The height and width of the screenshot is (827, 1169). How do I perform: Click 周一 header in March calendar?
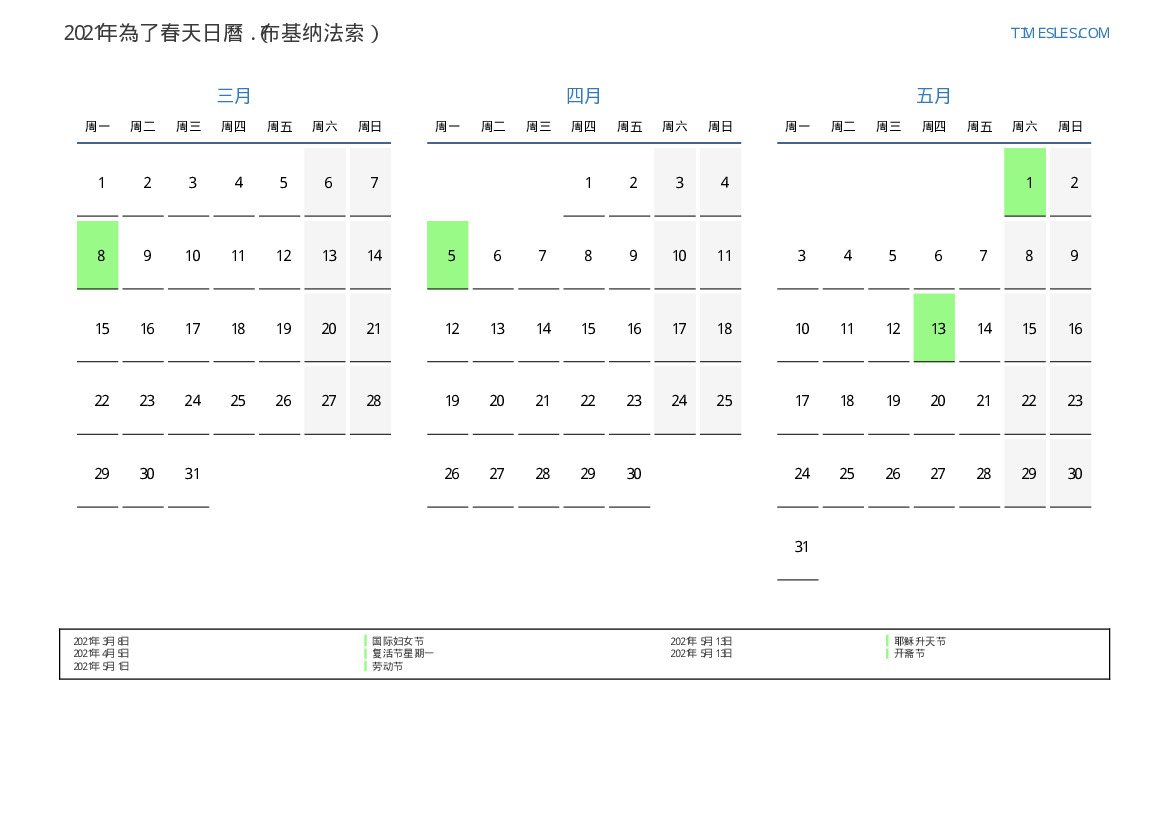click(x=98, y=127)
